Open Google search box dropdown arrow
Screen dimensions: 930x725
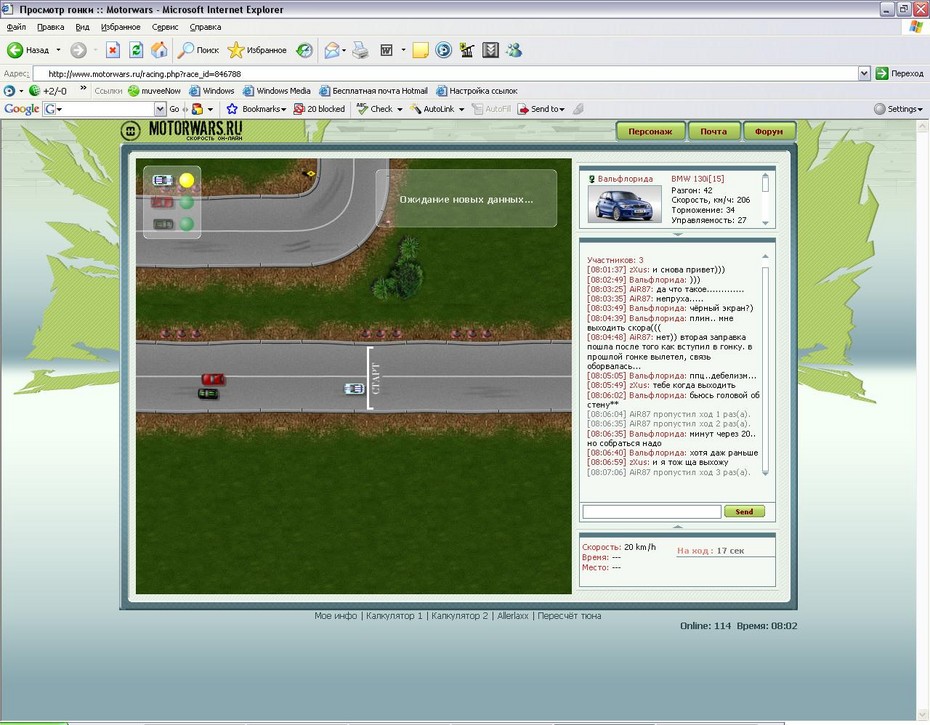[160, 109]
